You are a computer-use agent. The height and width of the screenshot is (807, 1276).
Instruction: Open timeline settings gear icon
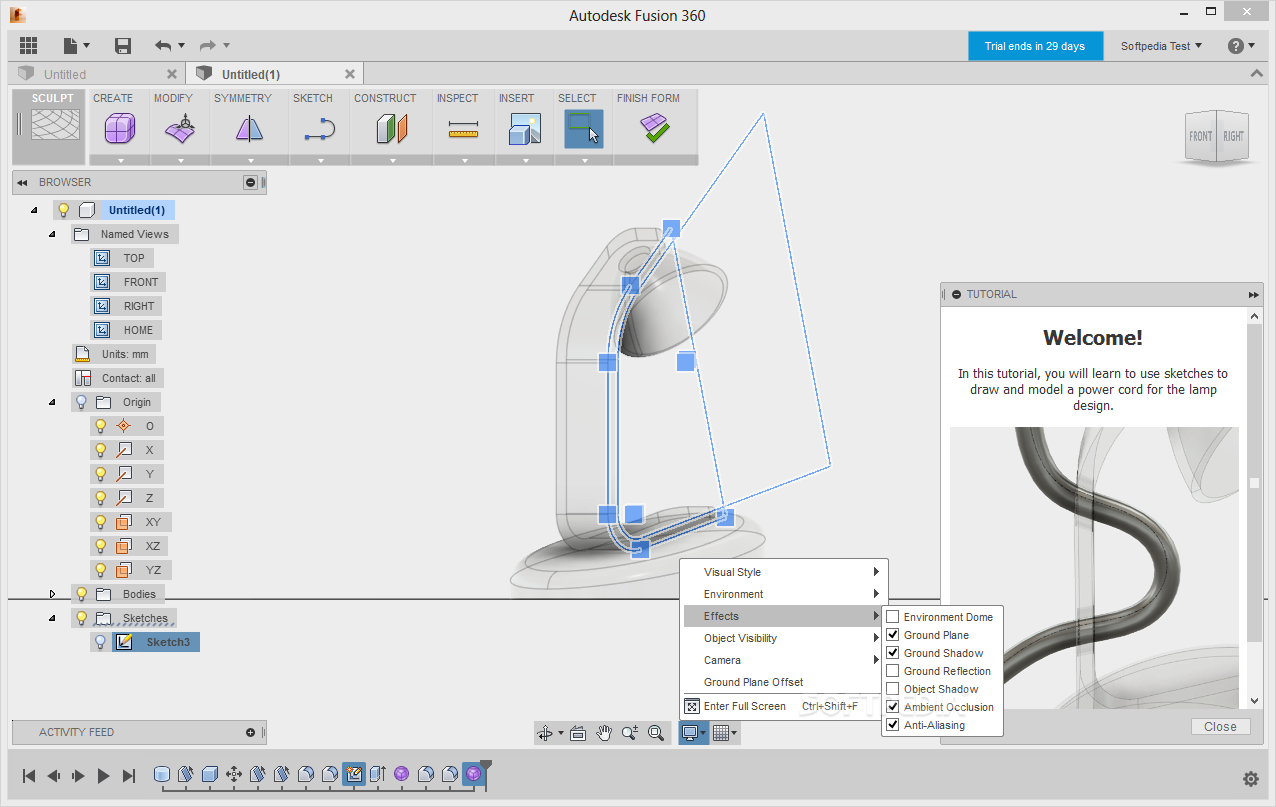(1250, 779)
